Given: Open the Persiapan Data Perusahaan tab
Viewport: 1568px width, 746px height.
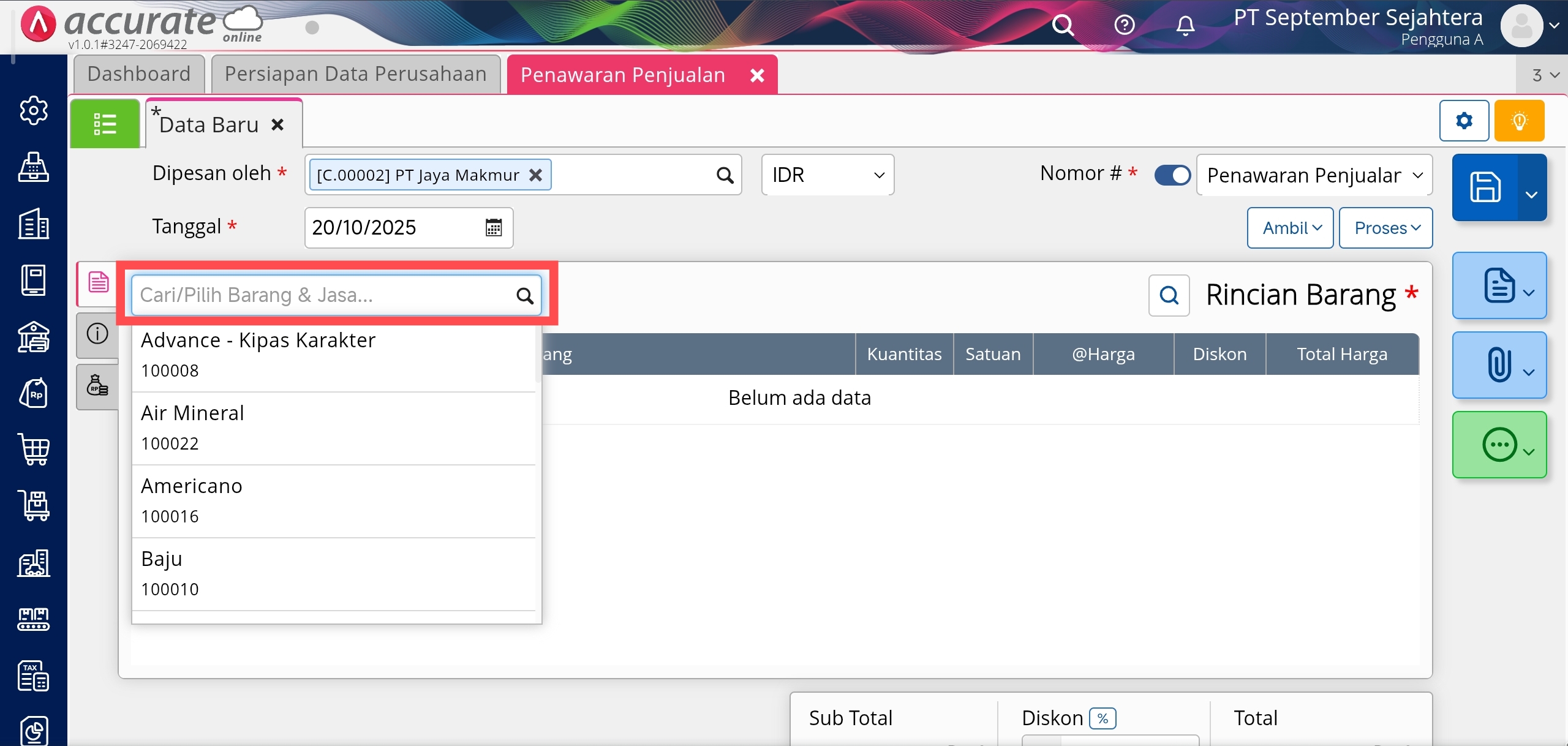Looking at the screenshot, I should point(355,74).
